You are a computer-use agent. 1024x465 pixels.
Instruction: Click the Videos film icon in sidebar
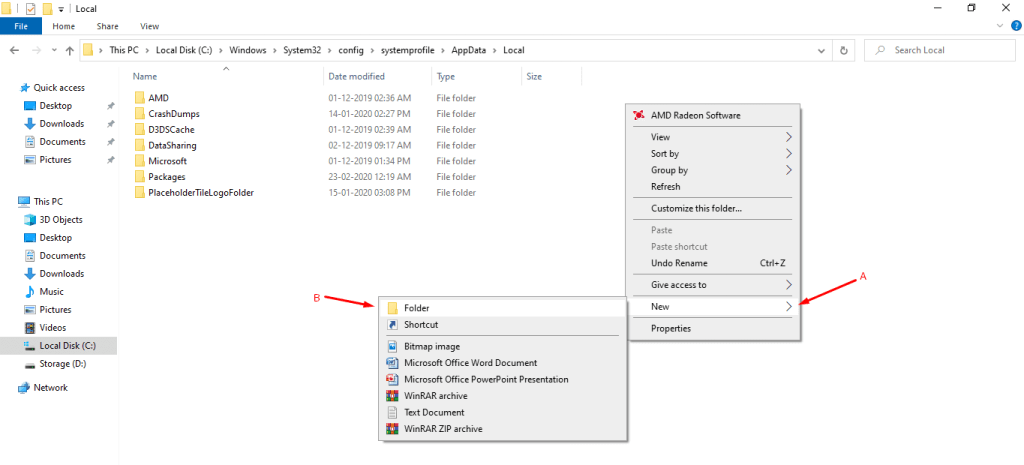[x=29, y=327]
